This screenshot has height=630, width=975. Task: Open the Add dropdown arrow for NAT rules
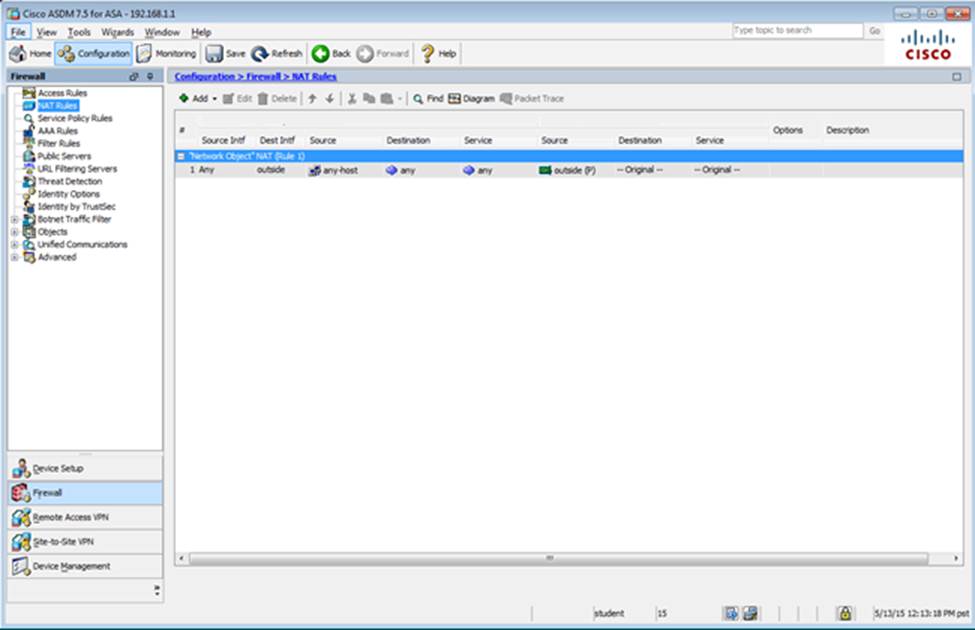pyautogui.click(x=214, y=99)
